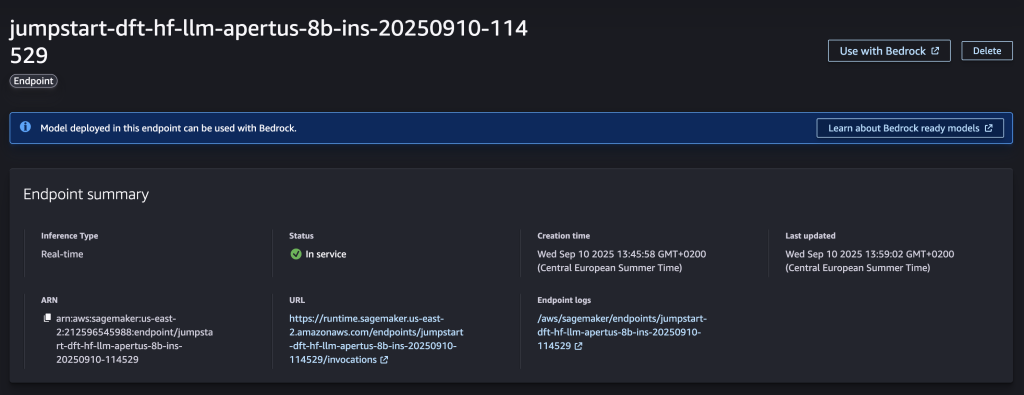Screen dimensions: 1024x395
Task: Copy the endpoint ARN with the copy icon
Action: click(x=47, y=319)
